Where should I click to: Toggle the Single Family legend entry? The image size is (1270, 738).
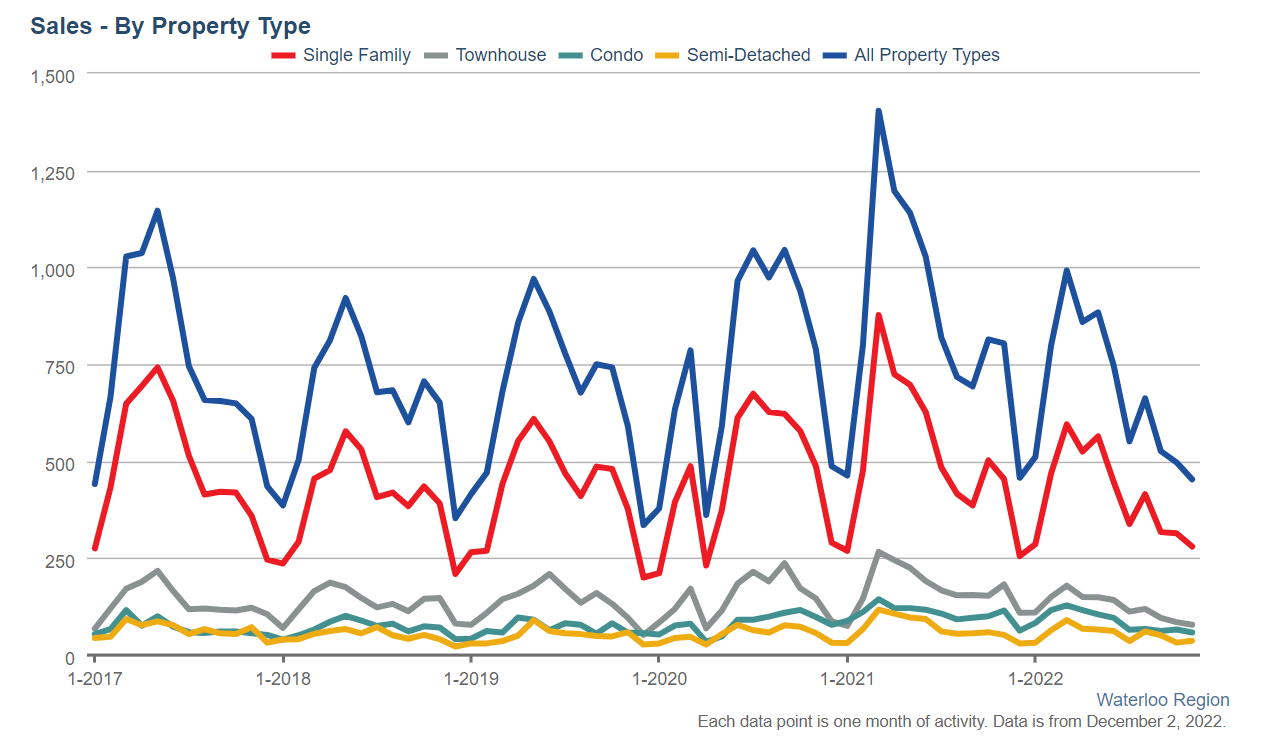[x=341, y=55]
